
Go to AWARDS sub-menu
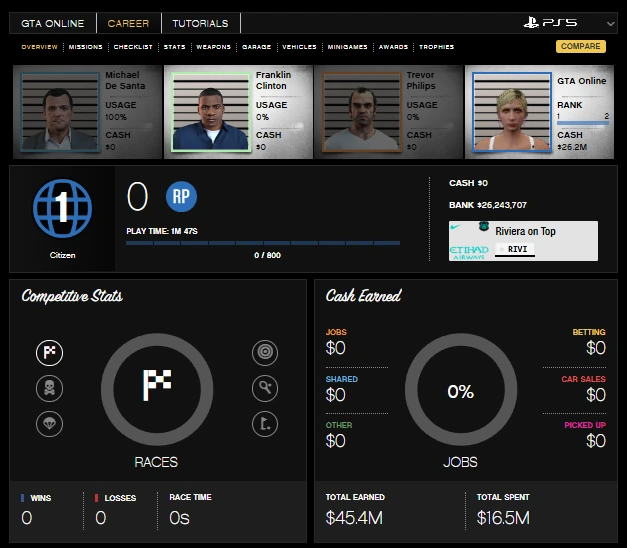tap(393, 47)
